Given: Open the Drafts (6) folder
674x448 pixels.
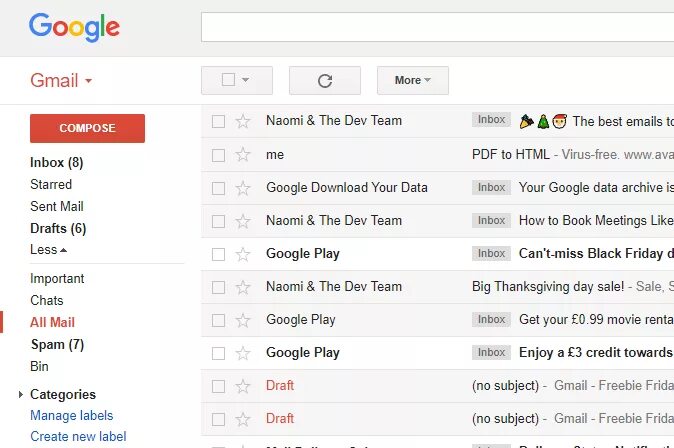Looking at the screenshot, I should pos(58,228).
